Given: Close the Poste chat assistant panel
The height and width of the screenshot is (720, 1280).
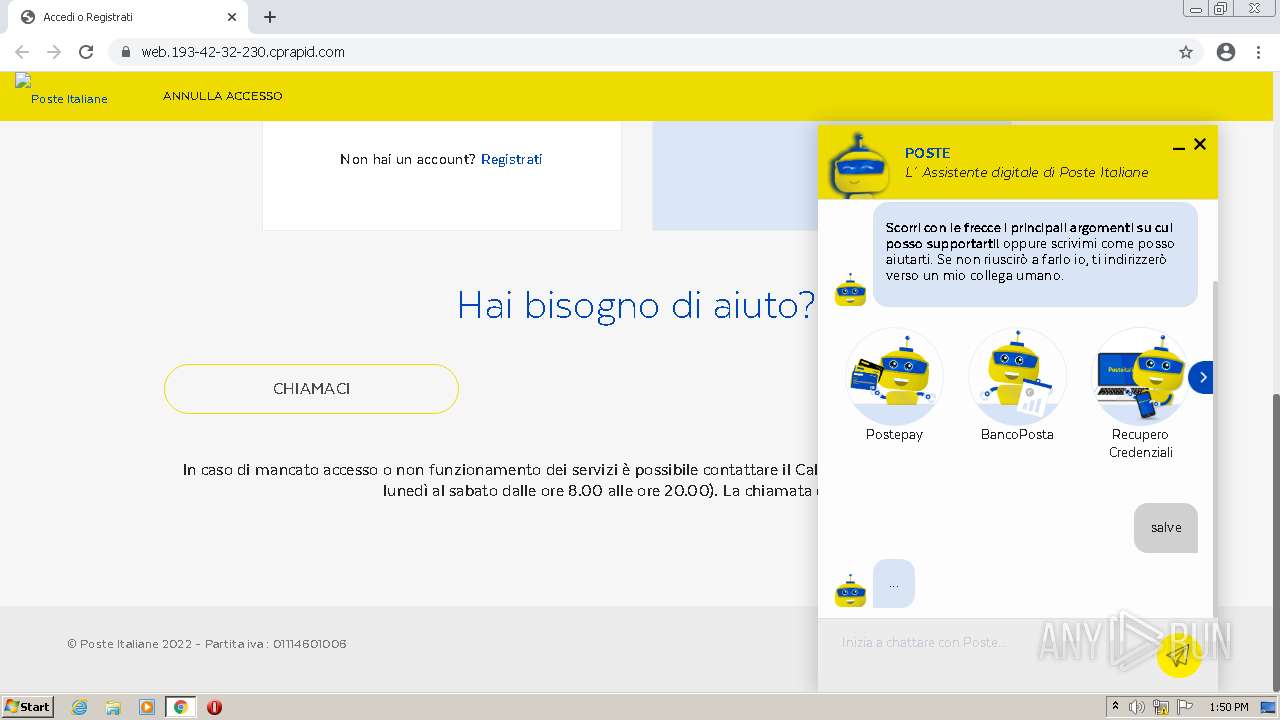Looking at the screenshot, I should pyautogui.click(x=1200, y=144).
